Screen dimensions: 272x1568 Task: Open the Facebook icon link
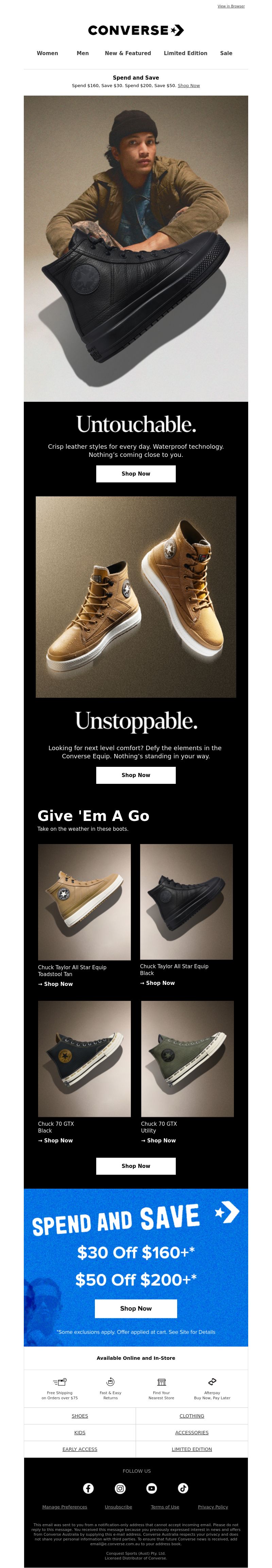pyautogui.click(x=88, y=1488)
